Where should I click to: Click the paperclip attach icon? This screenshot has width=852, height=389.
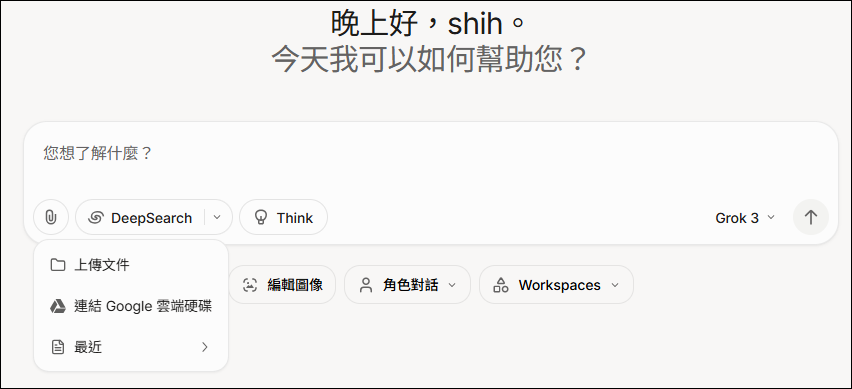tap(51, 218)
